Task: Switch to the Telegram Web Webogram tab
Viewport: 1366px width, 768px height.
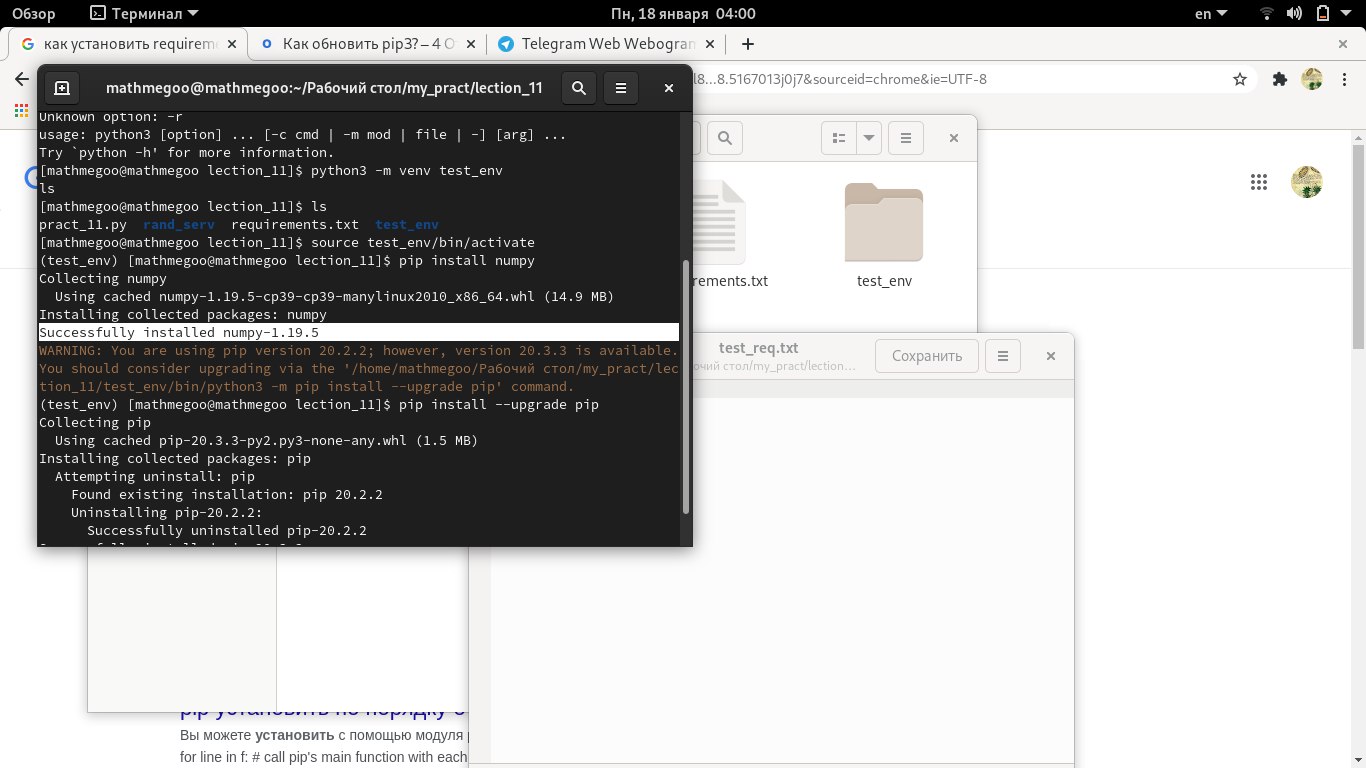Action: pos(607,44)
